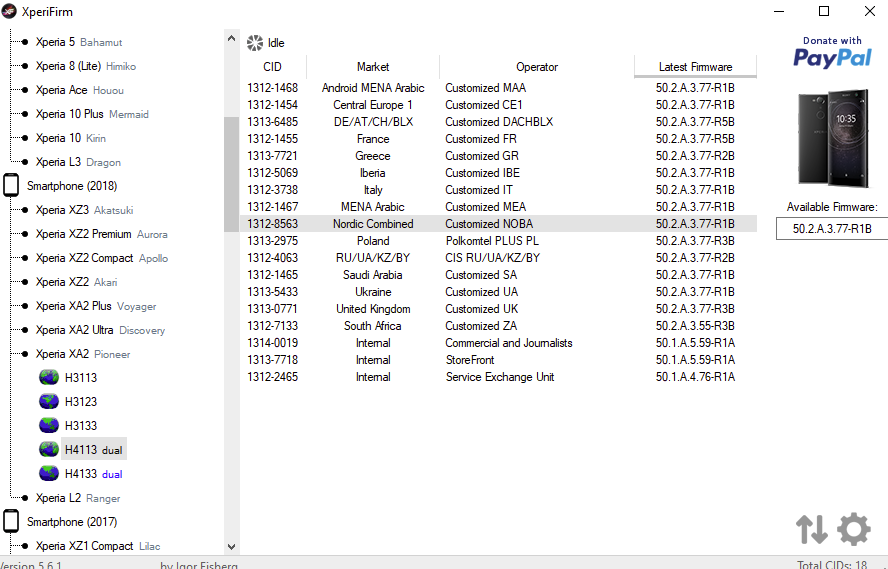Select Xperia XZ1 Compact Lilac

click(x=97, y=546)
